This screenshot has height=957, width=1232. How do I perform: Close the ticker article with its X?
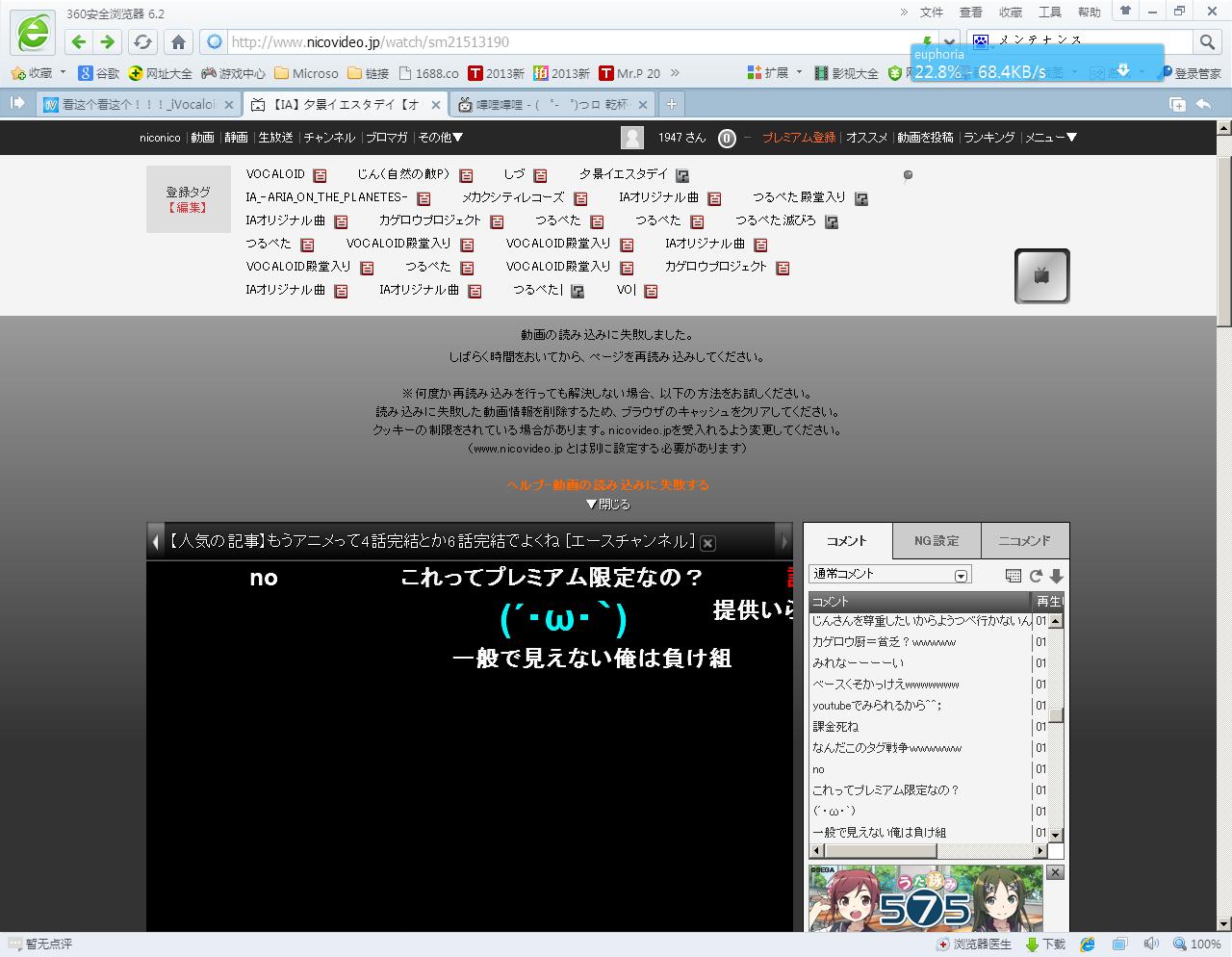pos(707,543)
